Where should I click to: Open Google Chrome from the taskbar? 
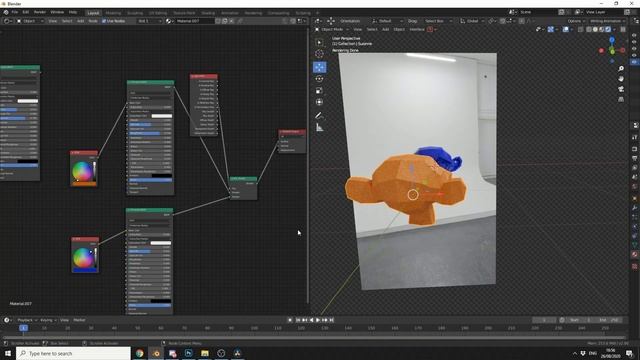click(140, 353)
